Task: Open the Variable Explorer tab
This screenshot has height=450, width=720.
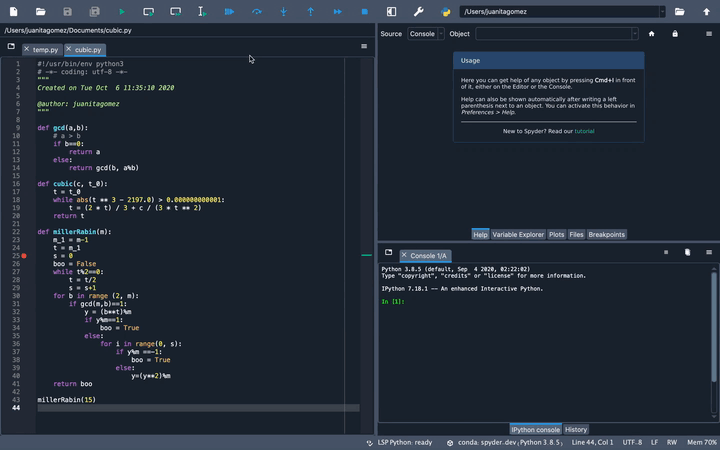Action: [518, 235]
